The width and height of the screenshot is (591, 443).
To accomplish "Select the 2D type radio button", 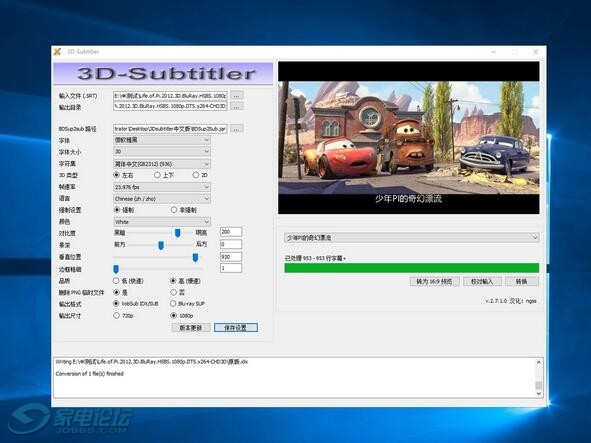I will point(196,175).
